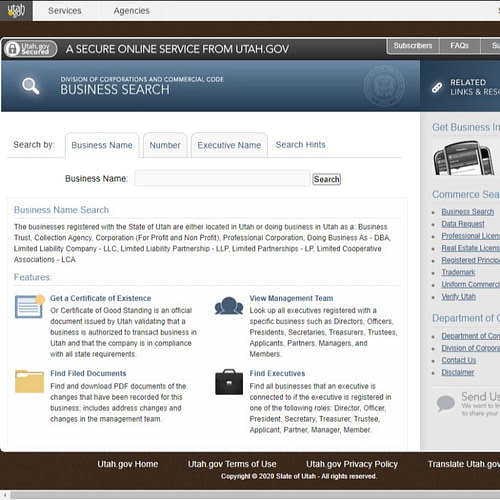The image size is (500, 500).
Task: Click the horizontal scrollbar track
Action: (x=255, y=495)
